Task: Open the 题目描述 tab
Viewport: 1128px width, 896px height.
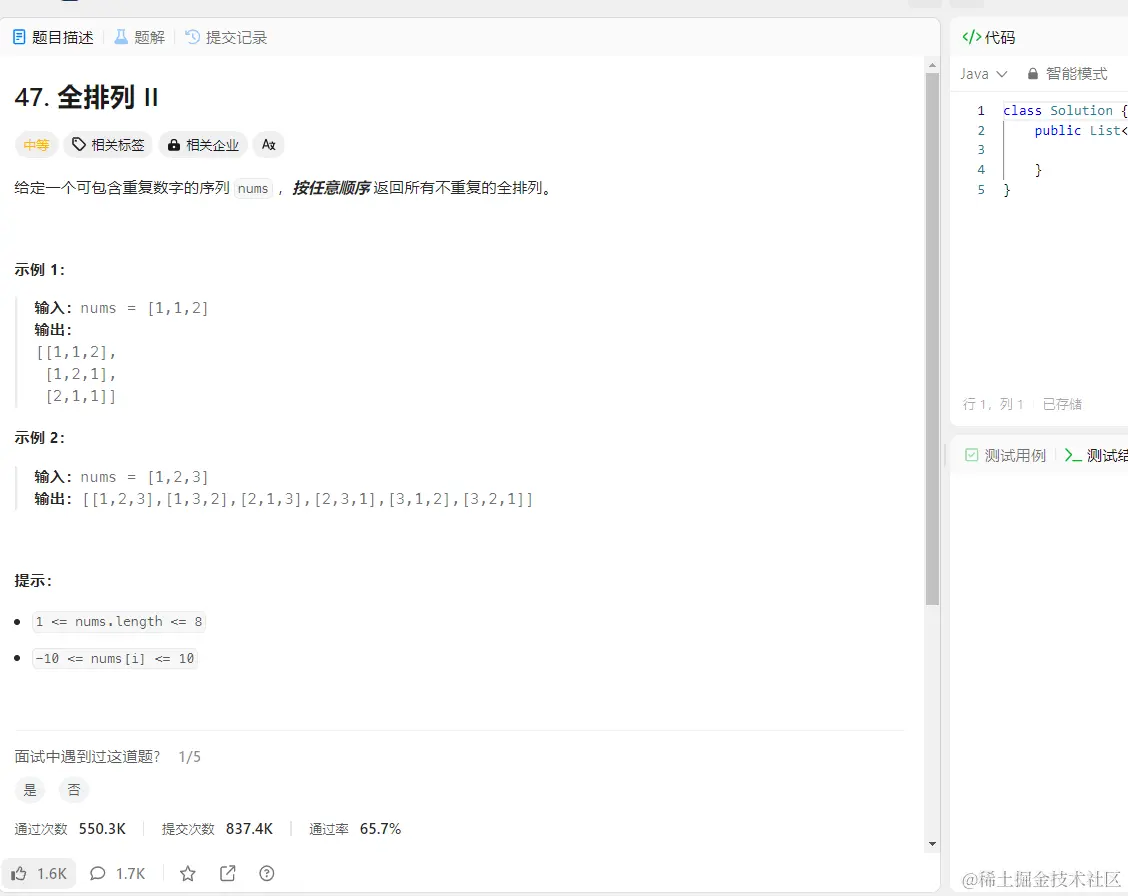Action: point(53,37)
